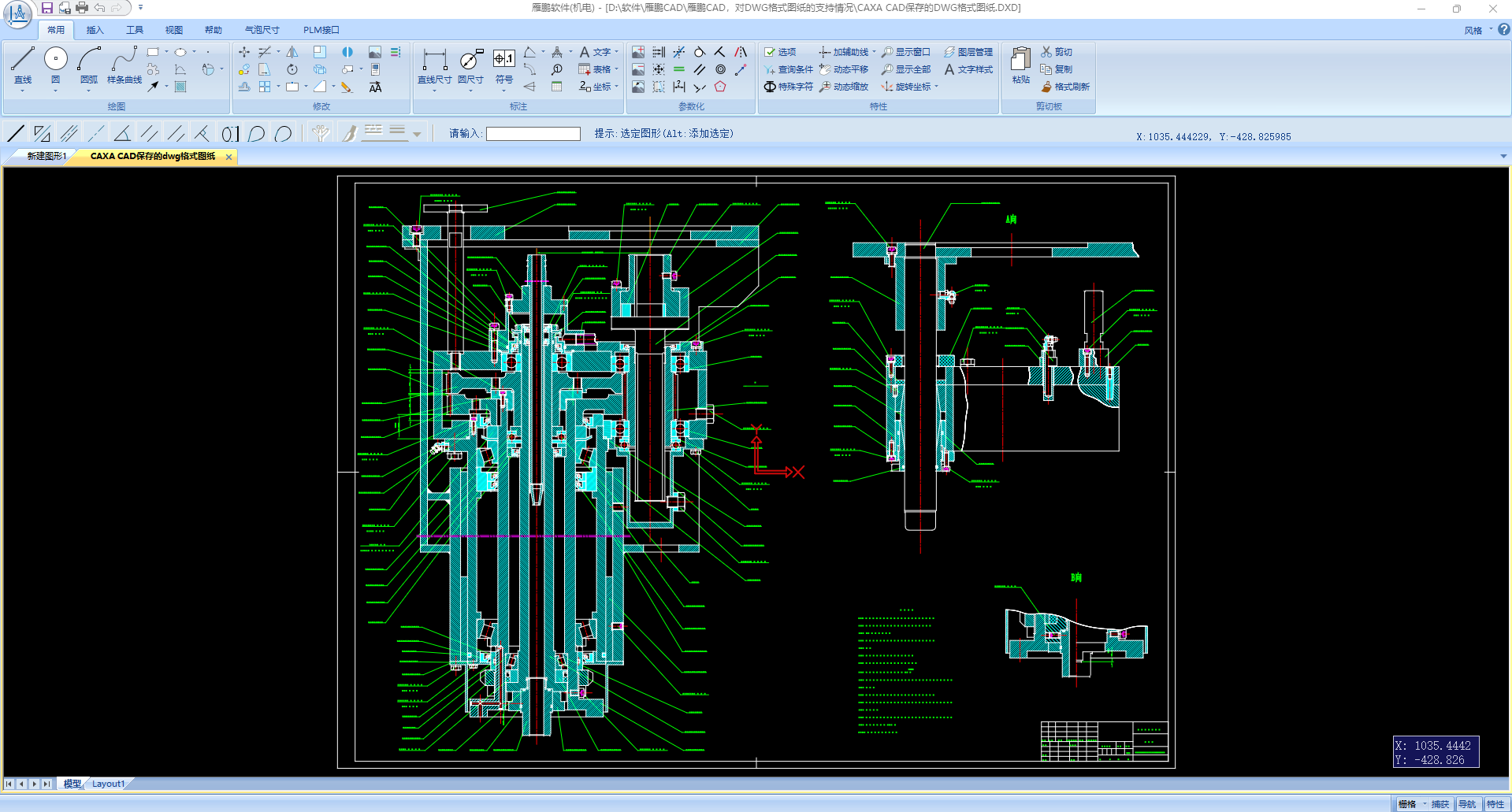1512x812 pixels.
Task: Expand the 坐标 coordinate dropdown
Action: pyautogui.click(x=616, y=87)
